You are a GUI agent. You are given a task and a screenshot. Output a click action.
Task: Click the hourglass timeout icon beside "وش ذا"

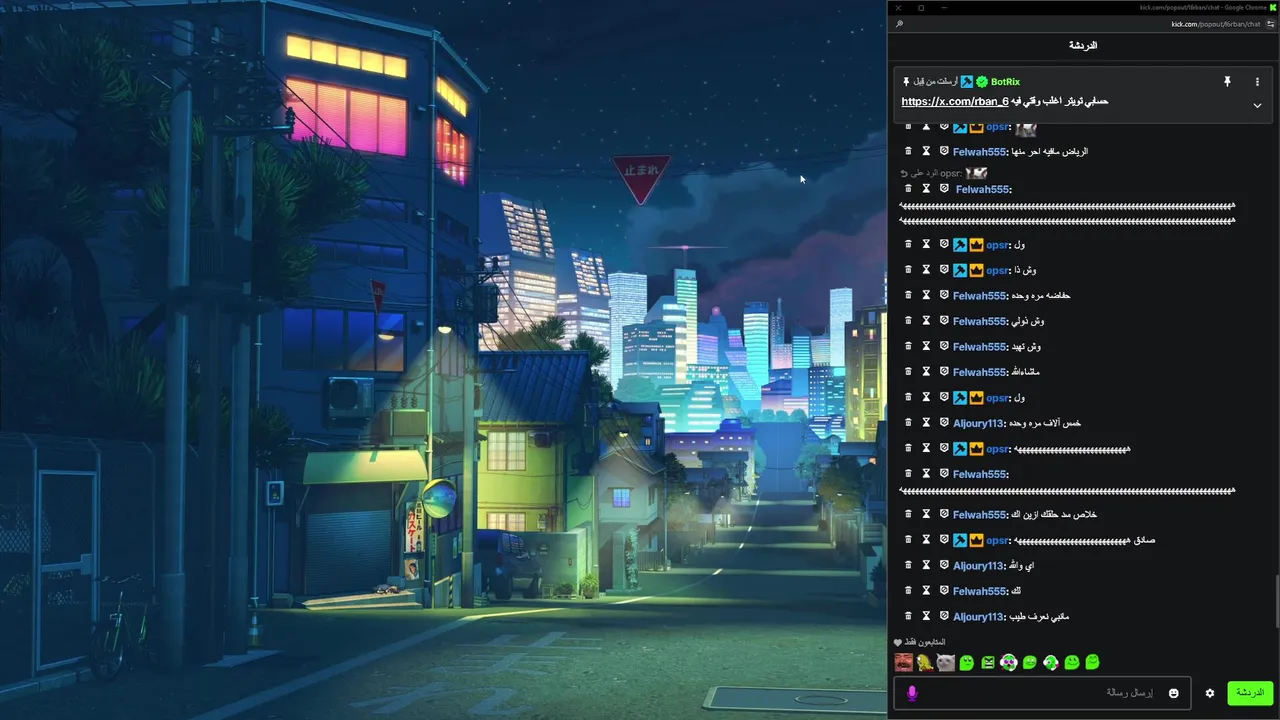pos(926,270)
